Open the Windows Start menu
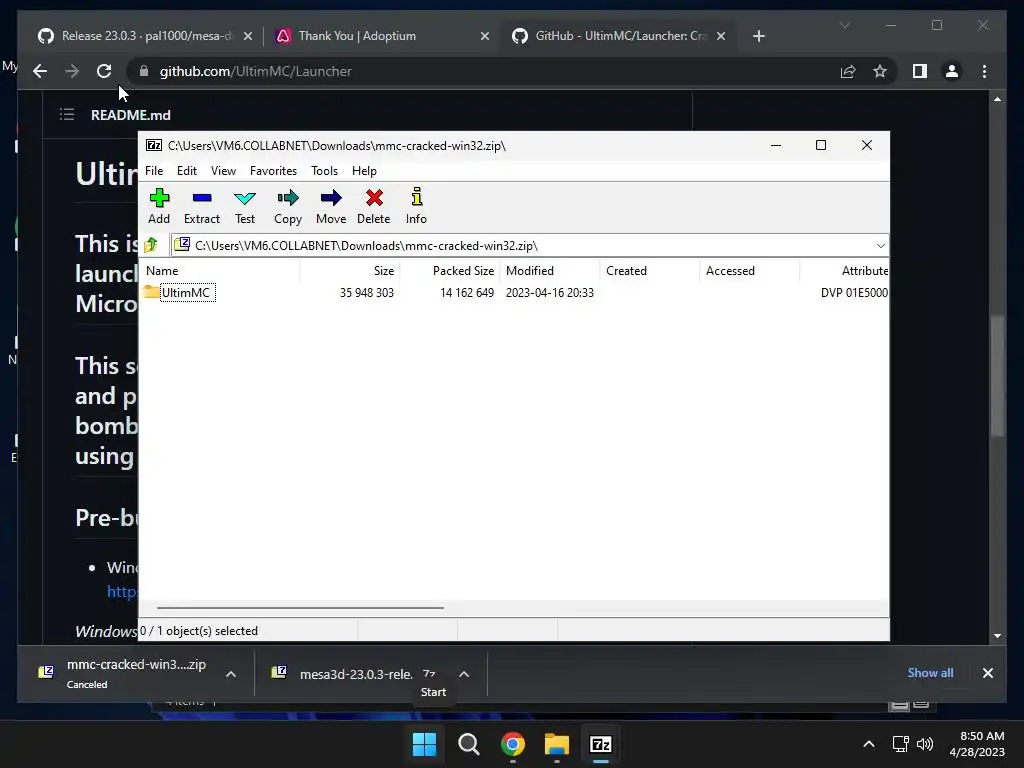Viewport: 1024px width, 768px height. point(424,744)
